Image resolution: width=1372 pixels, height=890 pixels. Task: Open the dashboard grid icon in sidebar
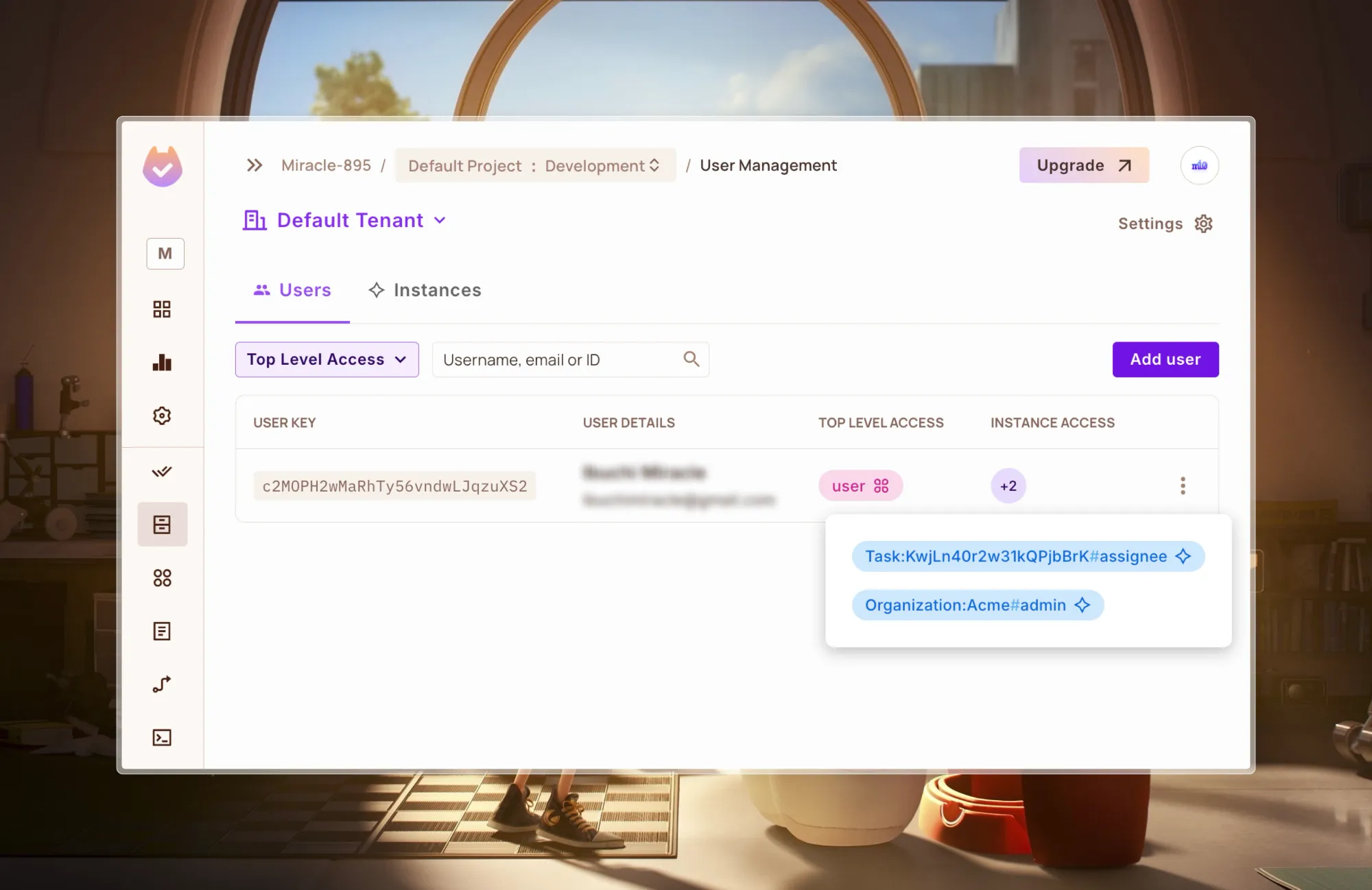pyautogui.click(x=162, y=309)
